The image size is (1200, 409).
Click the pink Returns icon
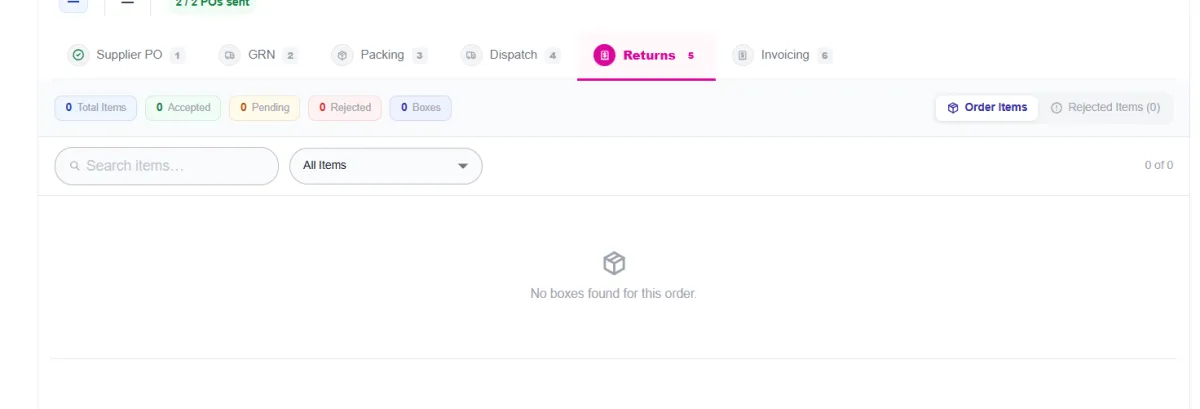coord(604,55)
